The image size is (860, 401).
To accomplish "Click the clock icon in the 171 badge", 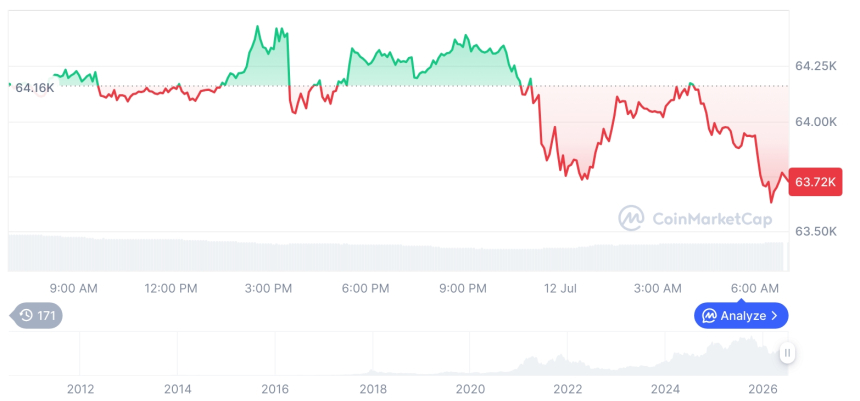I will (x=26, y=315).
